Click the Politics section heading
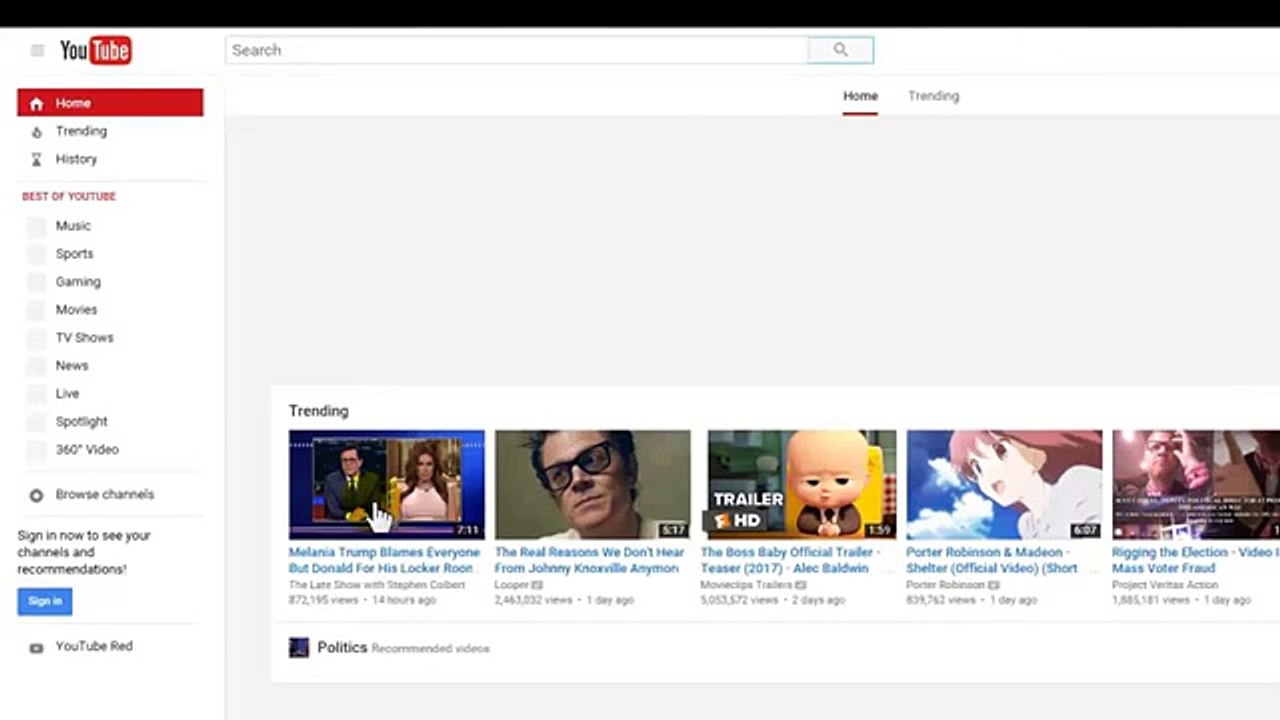1280x720 pixels. [343, 648]
